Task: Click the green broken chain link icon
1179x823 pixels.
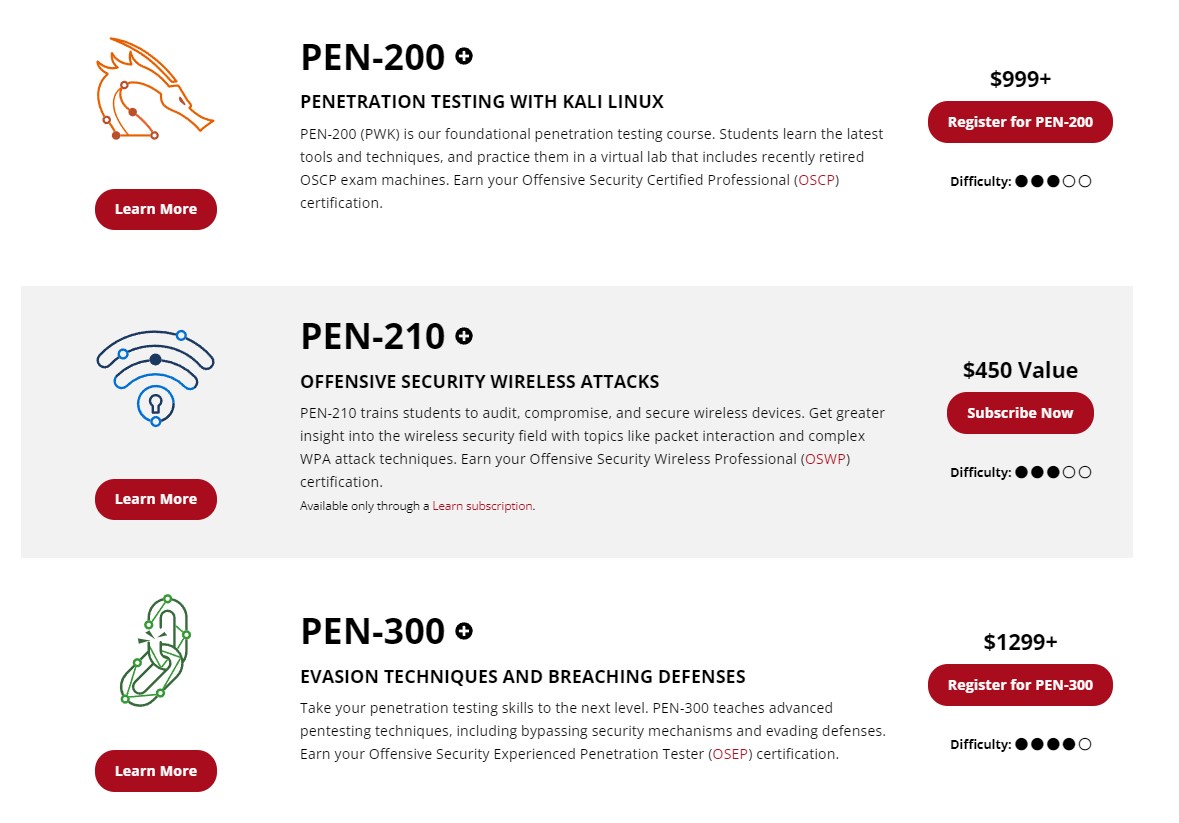Action: [156, 651]
